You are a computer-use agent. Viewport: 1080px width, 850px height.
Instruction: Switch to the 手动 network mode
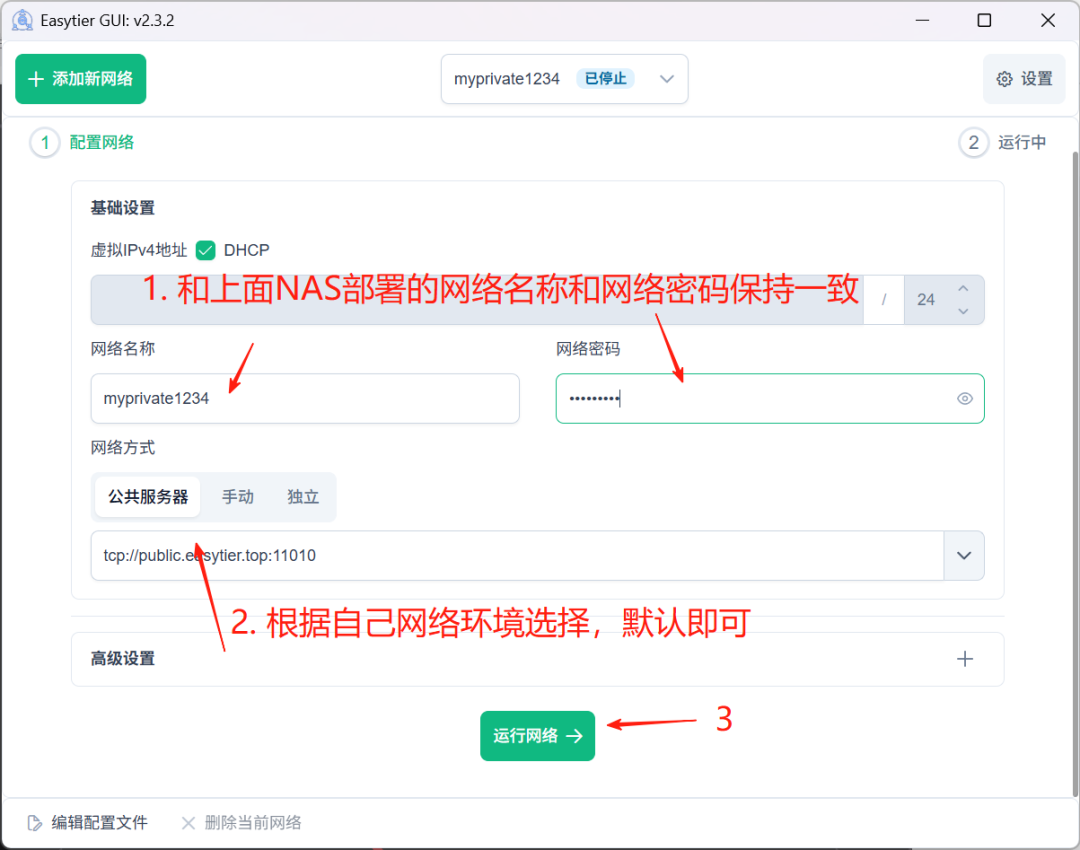tap(238, 497)
